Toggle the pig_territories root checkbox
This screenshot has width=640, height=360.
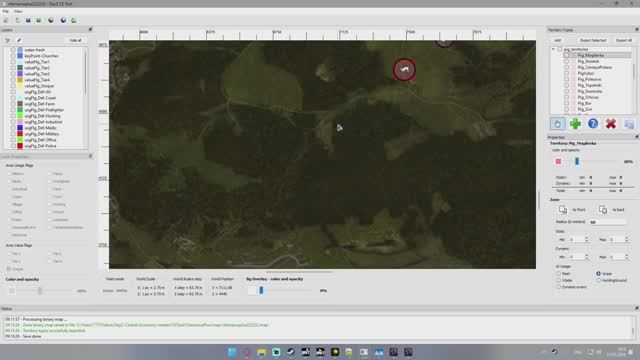pos(560,49)
